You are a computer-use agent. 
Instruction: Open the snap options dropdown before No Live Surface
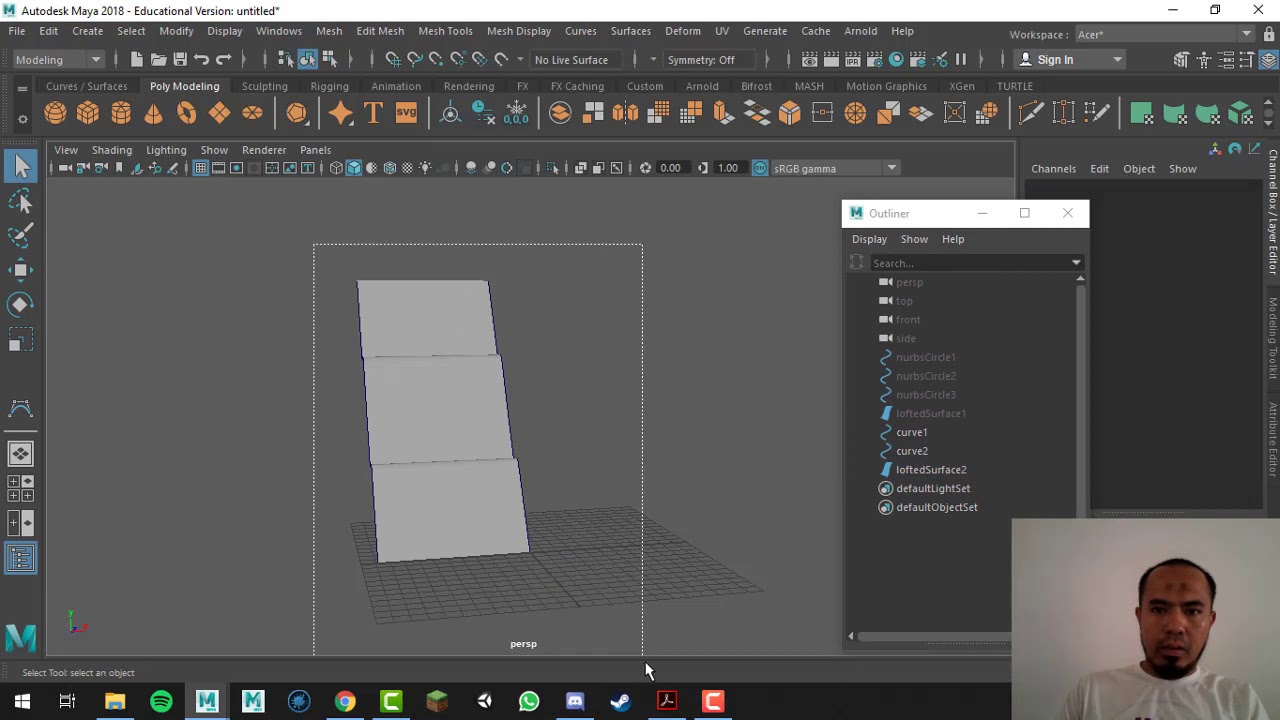[x=520, y=60]
